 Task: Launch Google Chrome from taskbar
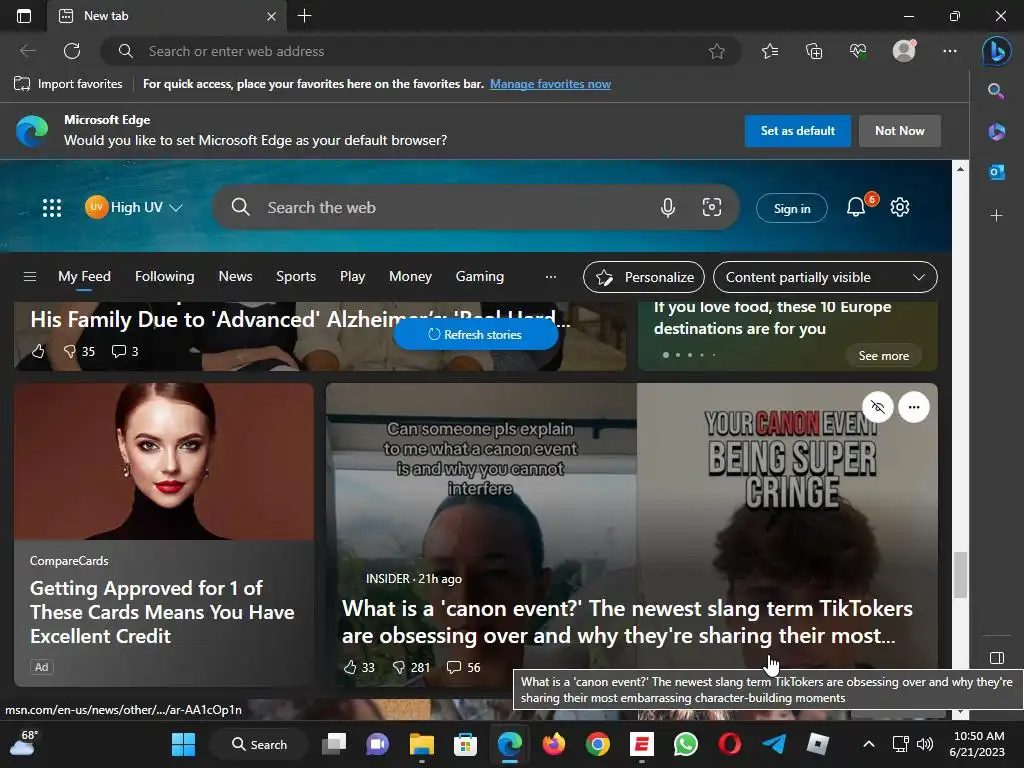tap(597, 744)
